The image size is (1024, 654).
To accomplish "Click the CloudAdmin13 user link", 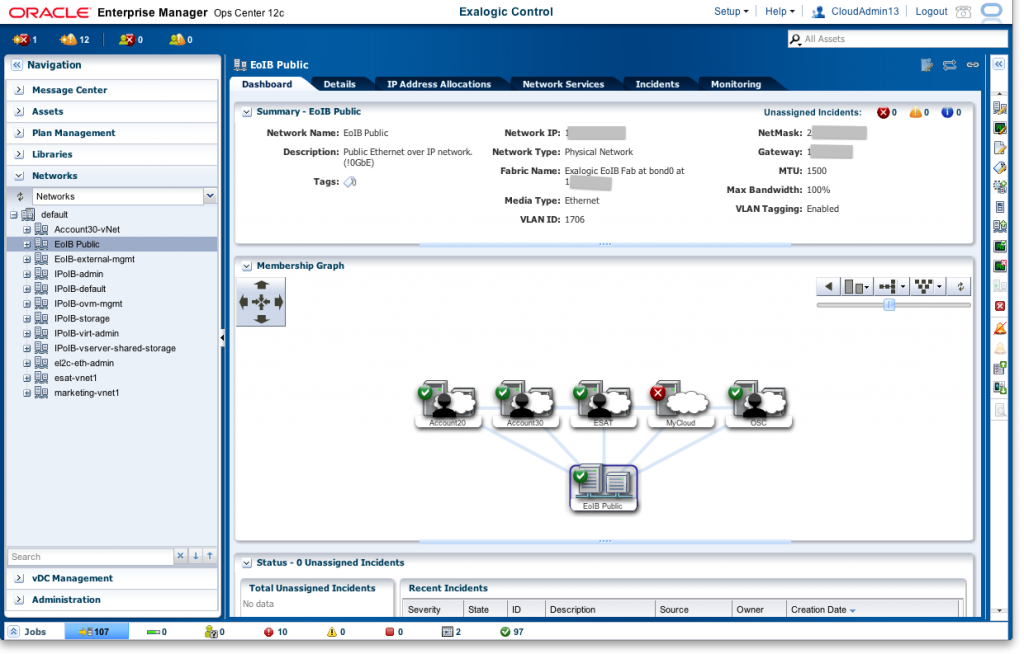I will coord(865,11).
